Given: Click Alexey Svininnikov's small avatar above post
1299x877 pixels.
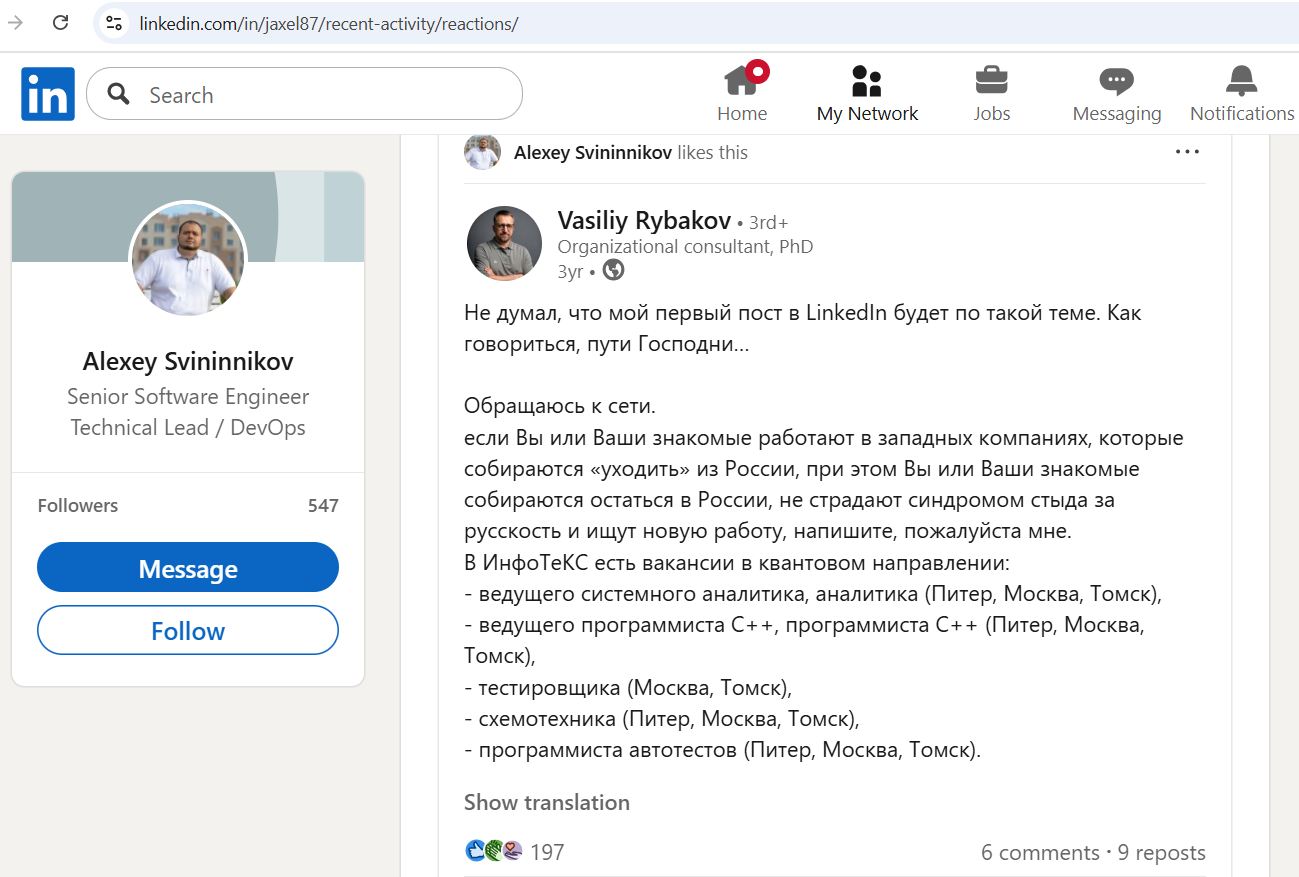Looking at the screenshot, I should click(x=482, y=152).
